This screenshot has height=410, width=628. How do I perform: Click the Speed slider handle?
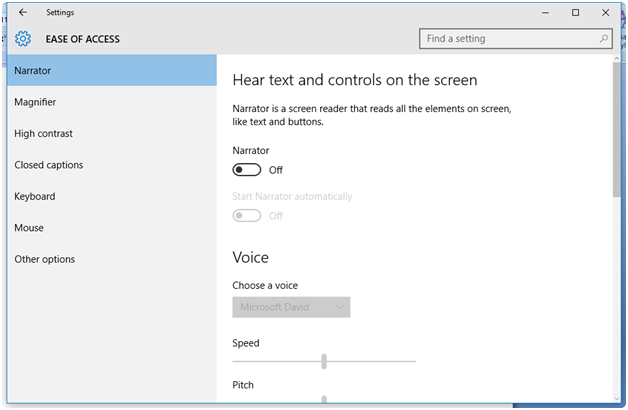324,361
